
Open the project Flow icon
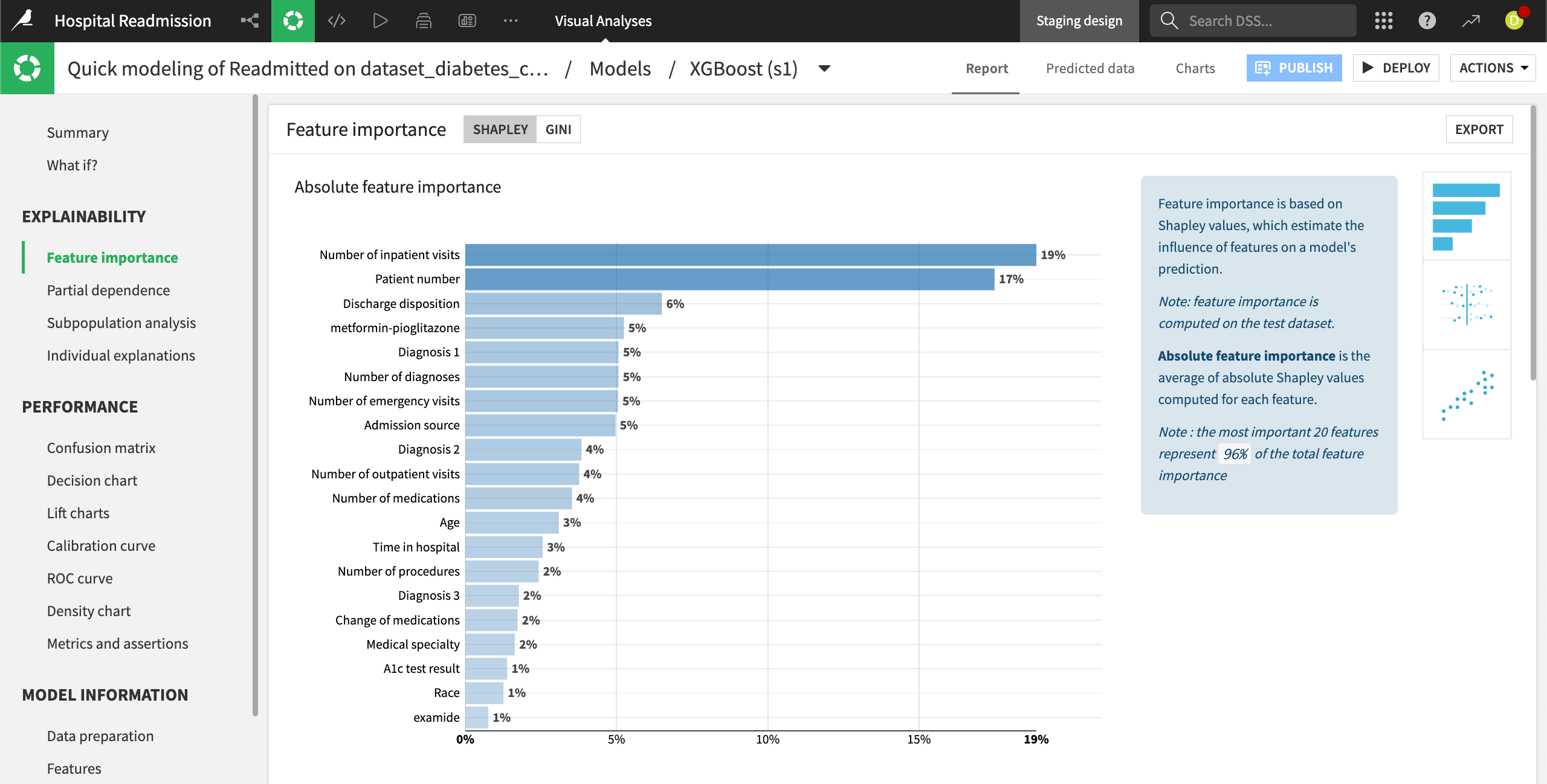click(x=249, y=20)
